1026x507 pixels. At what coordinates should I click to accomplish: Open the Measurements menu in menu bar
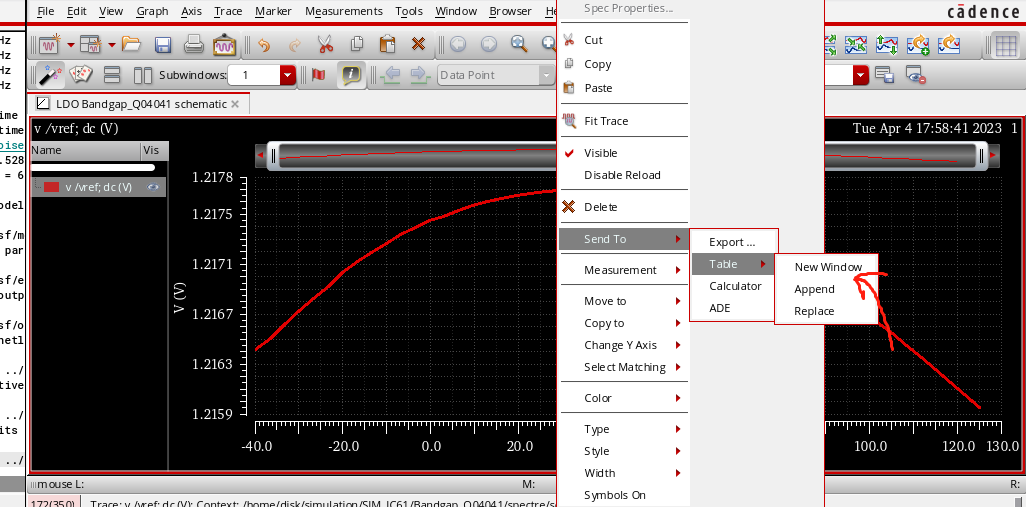pos(343,11)
